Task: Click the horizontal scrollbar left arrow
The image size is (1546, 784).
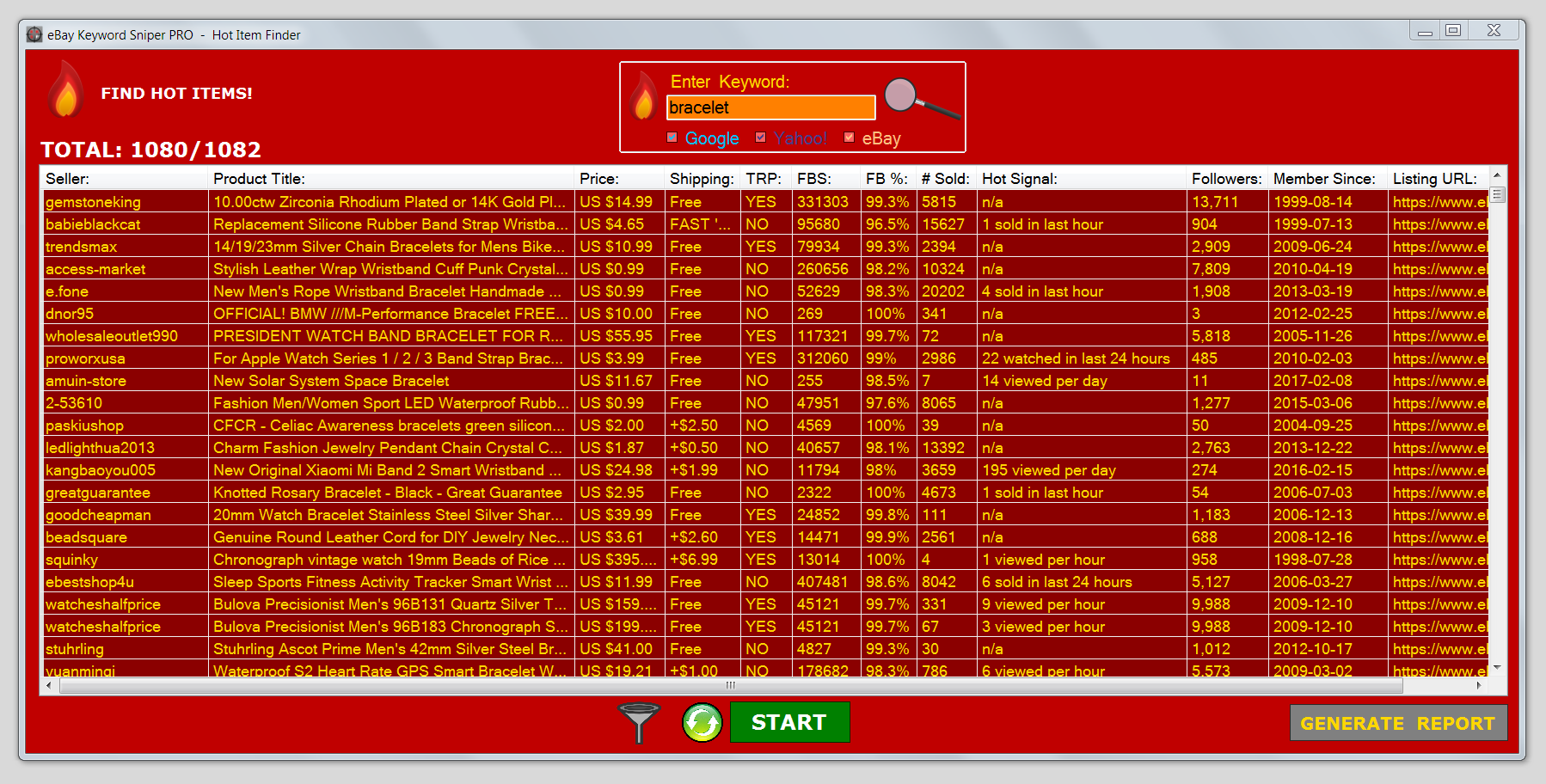Action: pos(49,685)
